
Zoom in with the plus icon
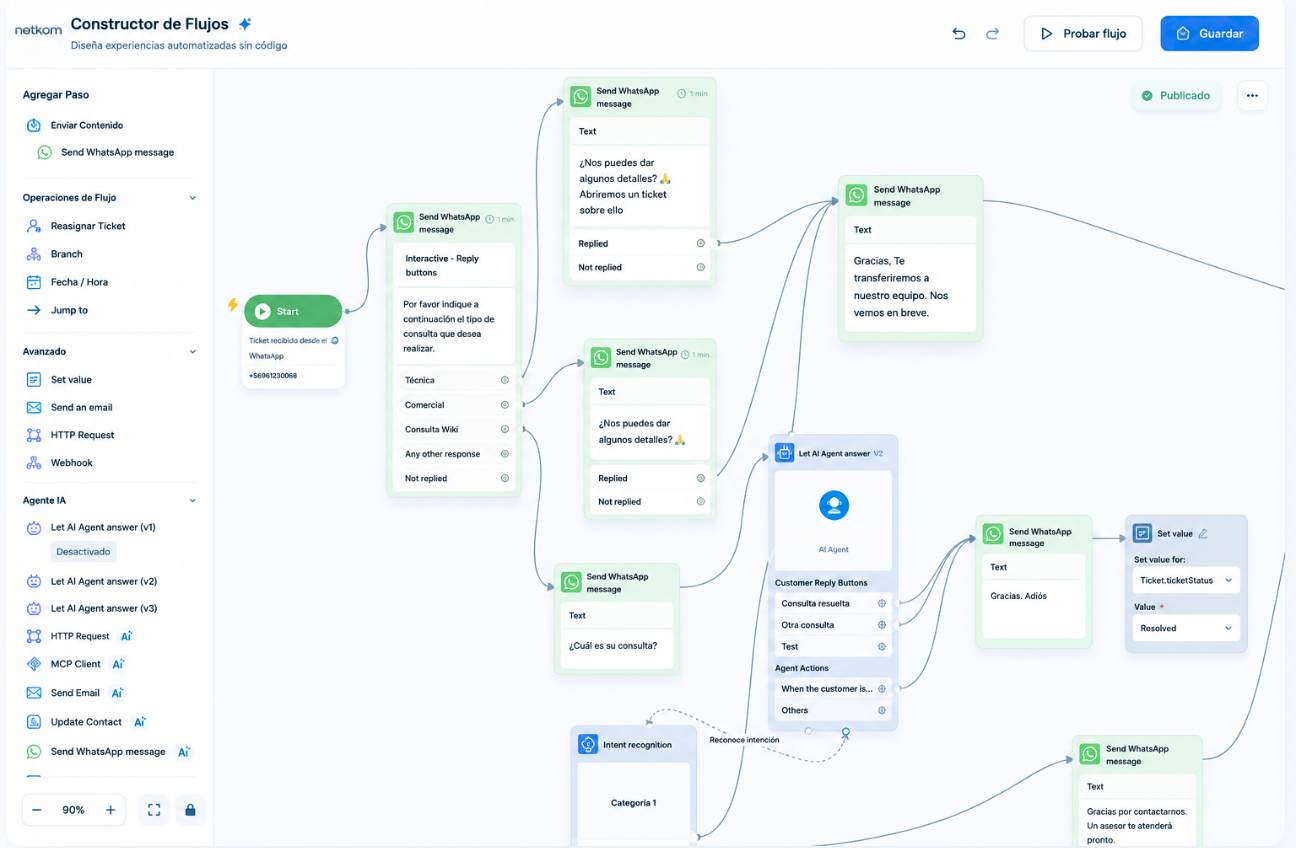(x=110, y=810)
